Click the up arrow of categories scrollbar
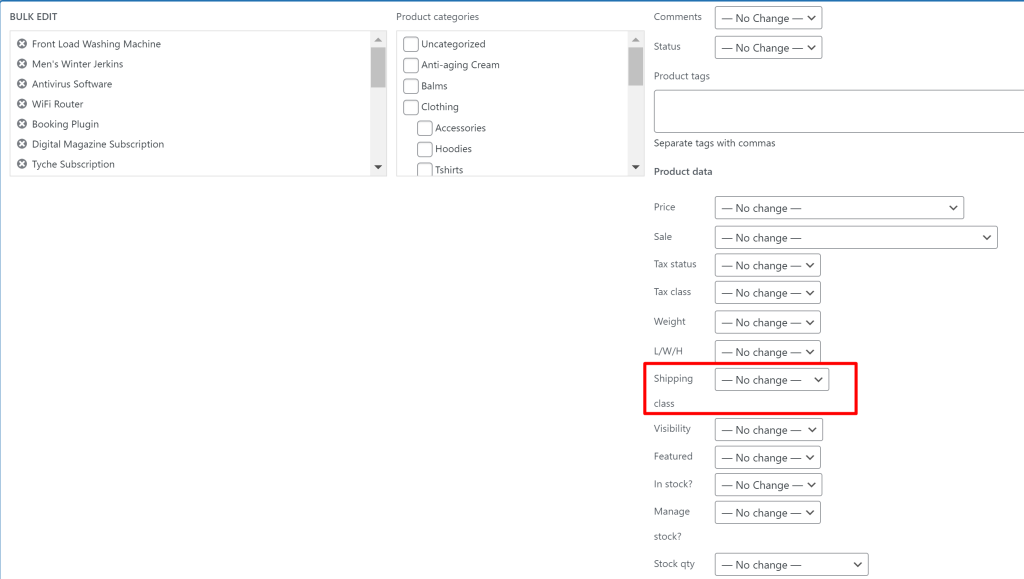Image resolution: width=1024 pixels, height=579 pixels. coord(635,40)
